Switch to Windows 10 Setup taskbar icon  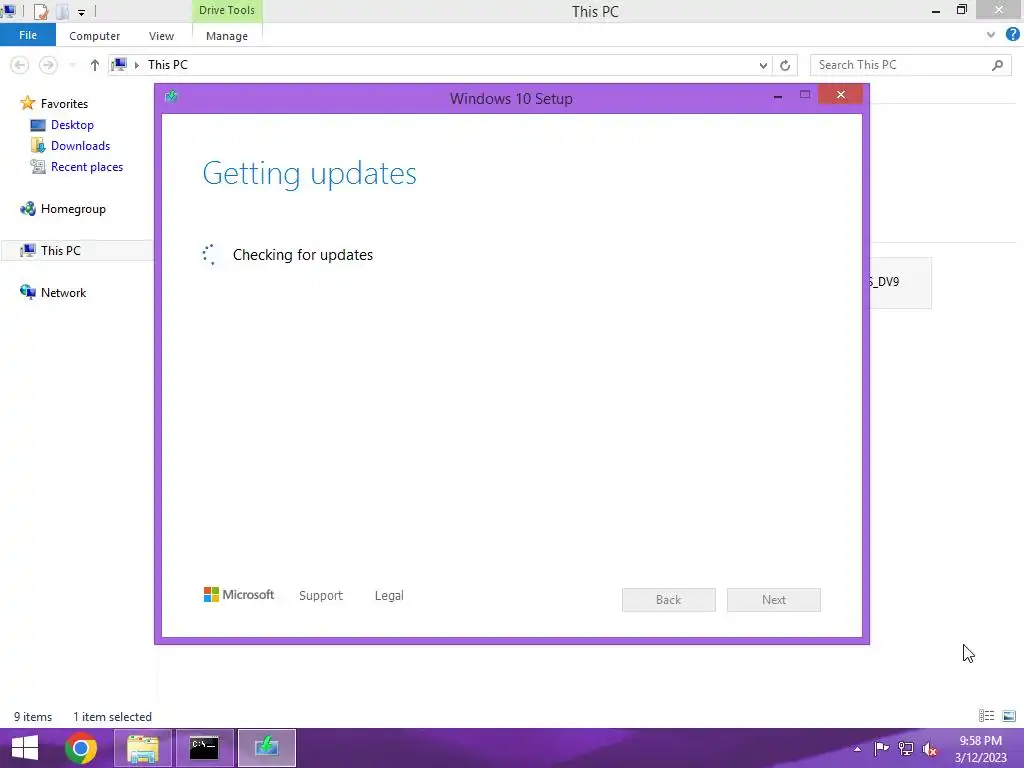coord(266,748)
